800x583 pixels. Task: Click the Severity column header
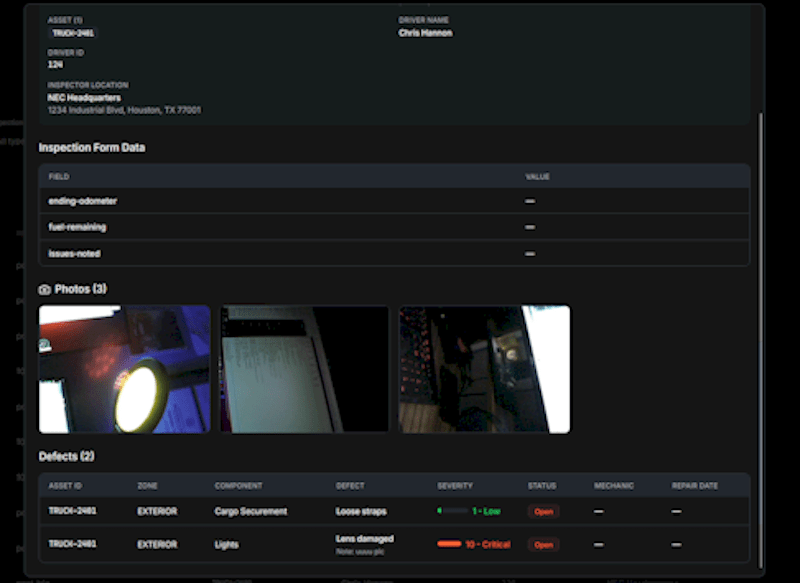tap(455, 486)
